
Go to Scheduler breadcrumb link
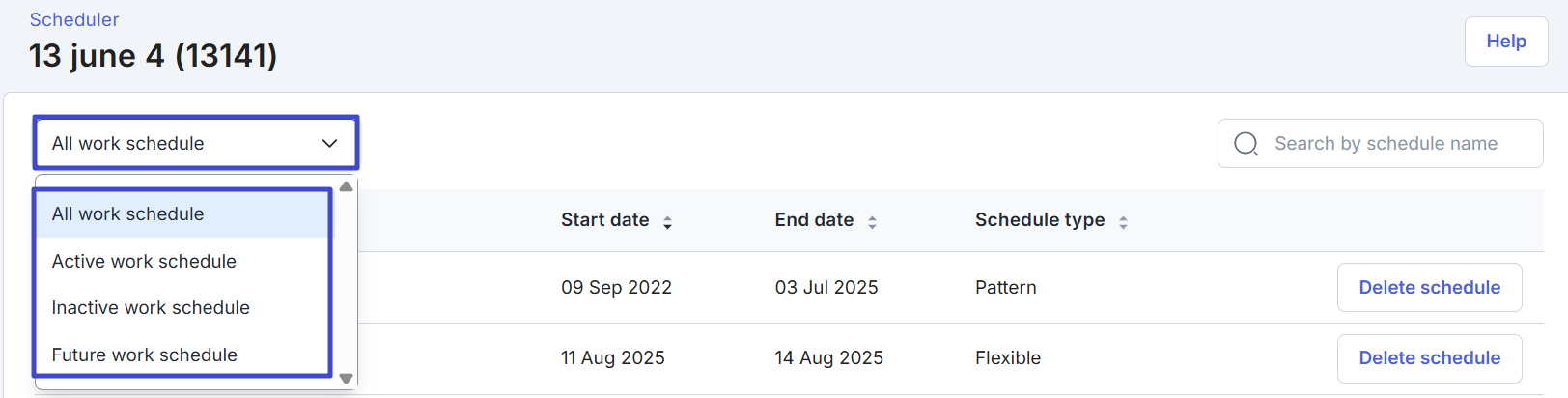pos(74,20)
